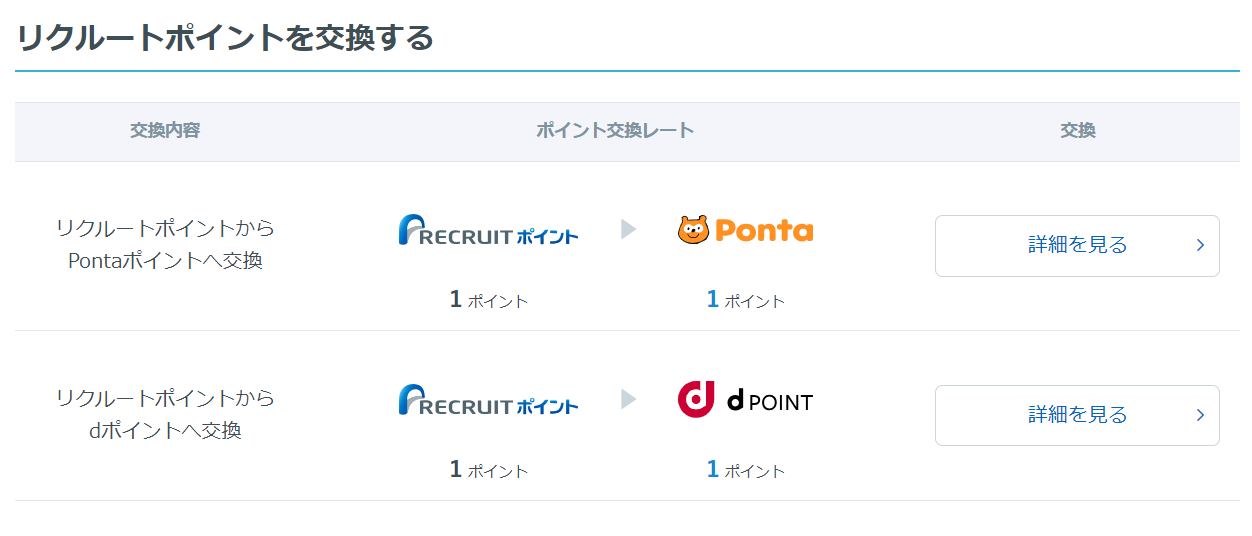The height and width of the screenshot is (536, 1252).
Task: Click the d POINT logo
Action: point(745,400)
